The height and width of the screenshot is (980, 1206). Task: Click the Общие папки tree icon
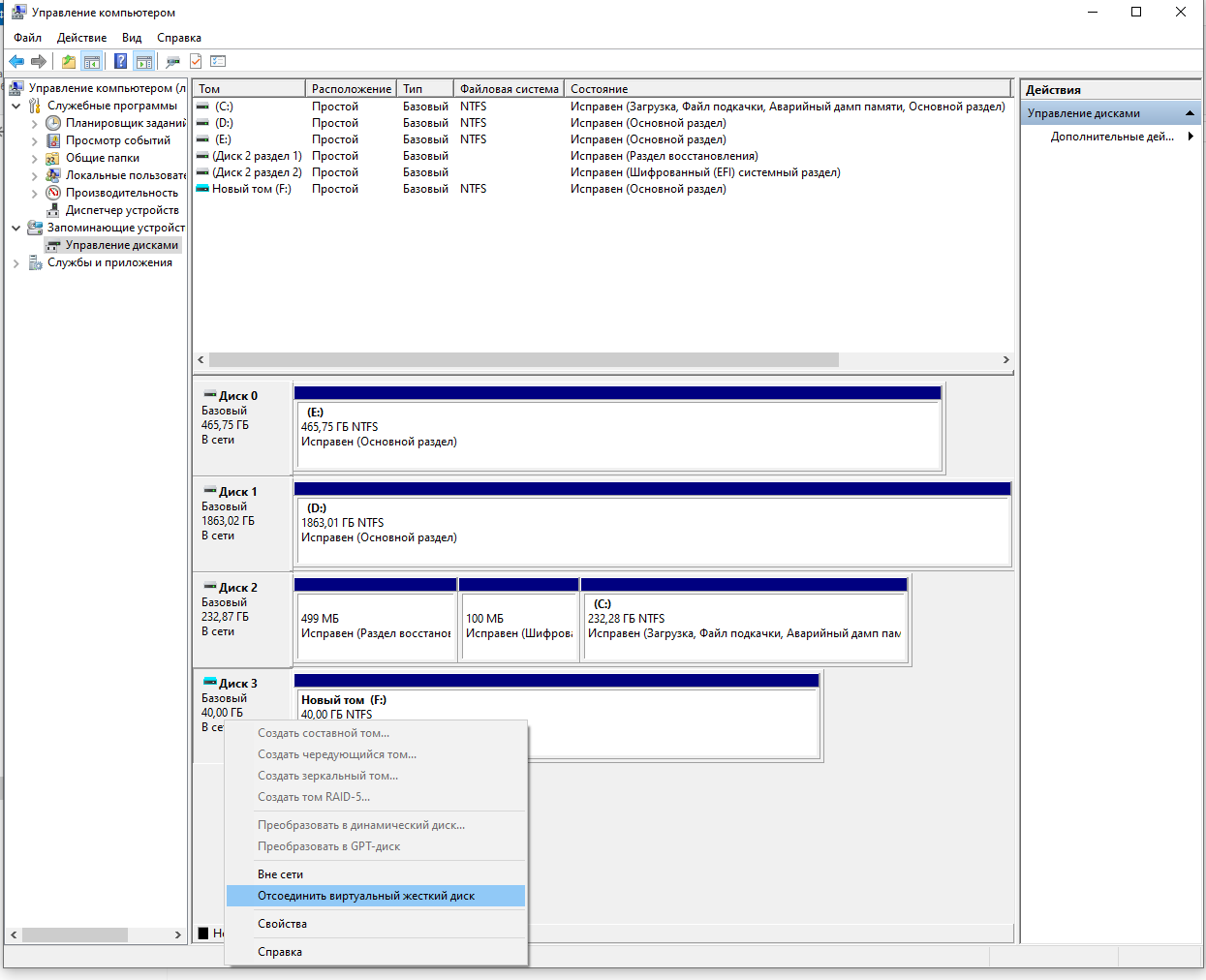click(53, 158)
